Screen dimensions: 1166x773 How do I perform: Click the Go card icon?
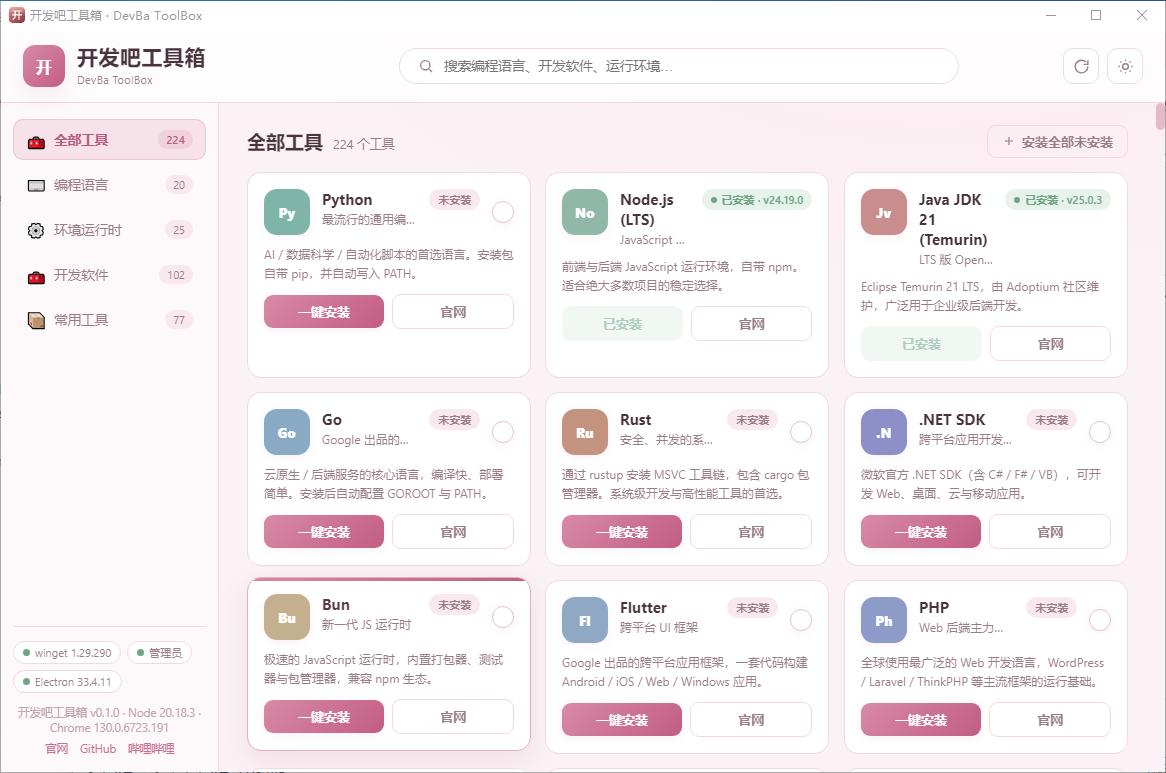286,432
